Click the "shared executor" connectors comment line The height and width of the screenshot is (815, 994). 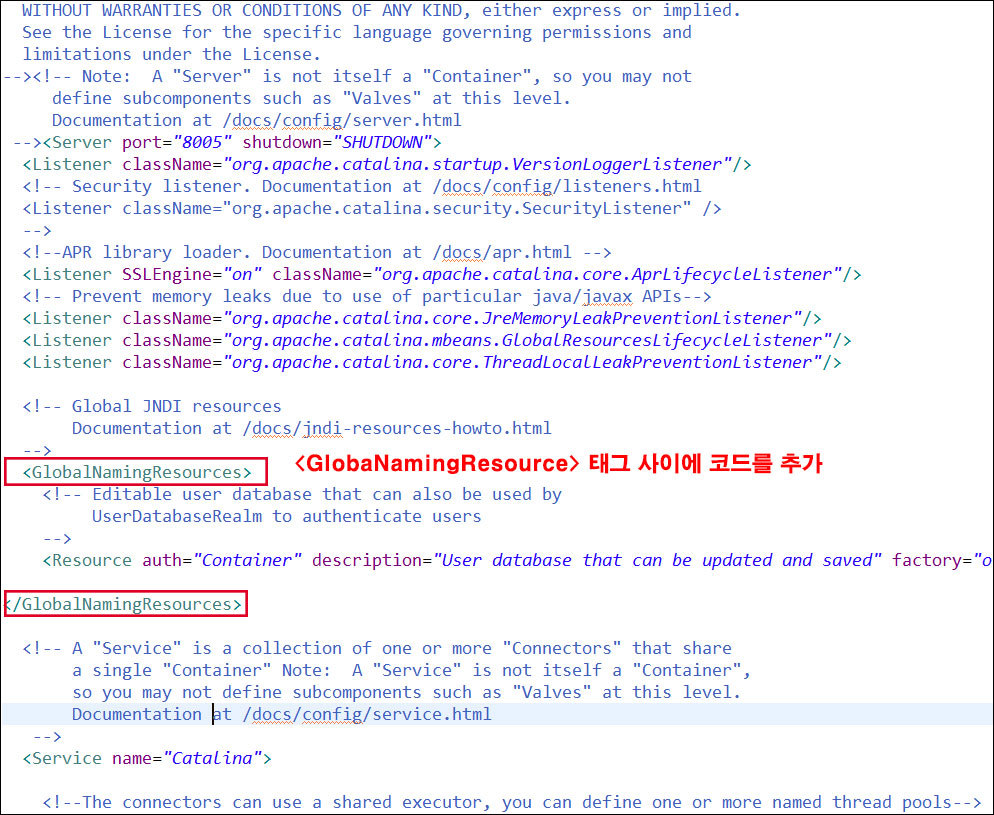[x=512, y=802]
